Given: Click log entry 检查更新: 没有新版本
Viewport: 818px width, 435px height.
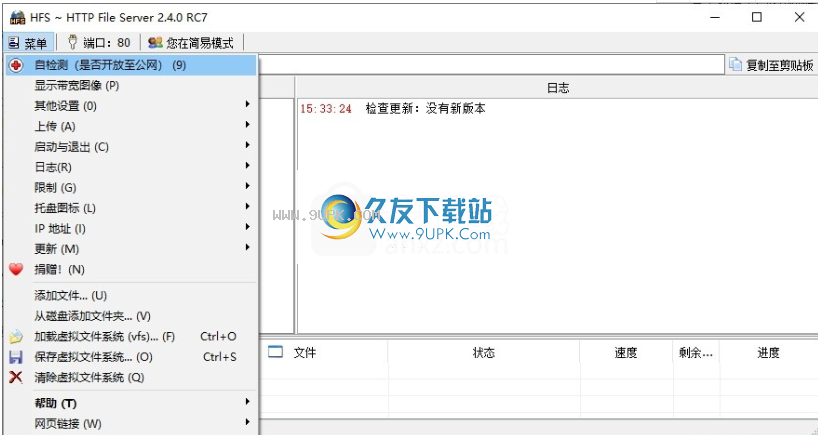Looking at the screenshot, I should [426, 108].
